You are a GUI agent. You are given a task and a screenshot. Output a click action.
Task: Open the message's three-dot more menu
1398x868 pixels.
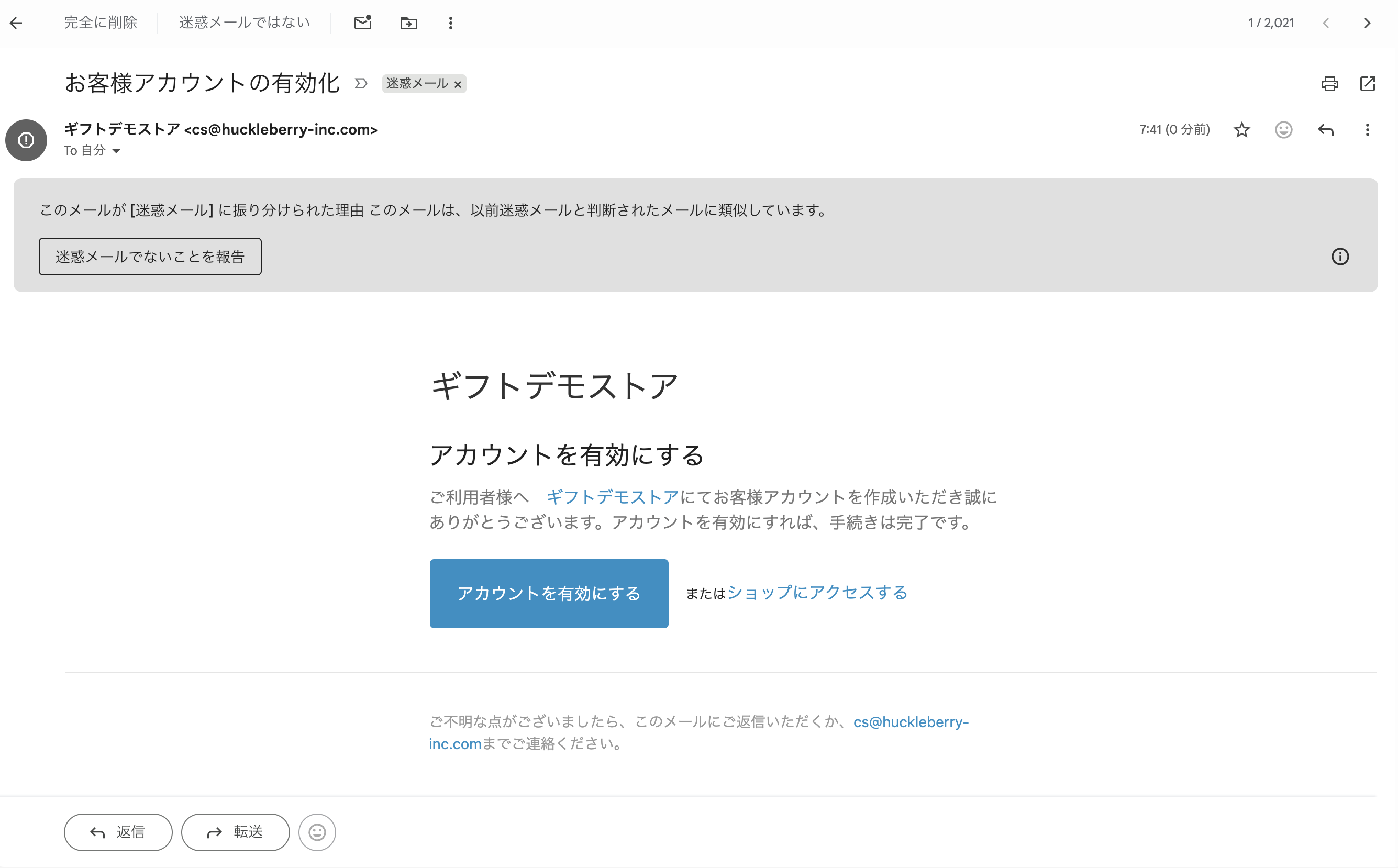[x=1368, y=130]
